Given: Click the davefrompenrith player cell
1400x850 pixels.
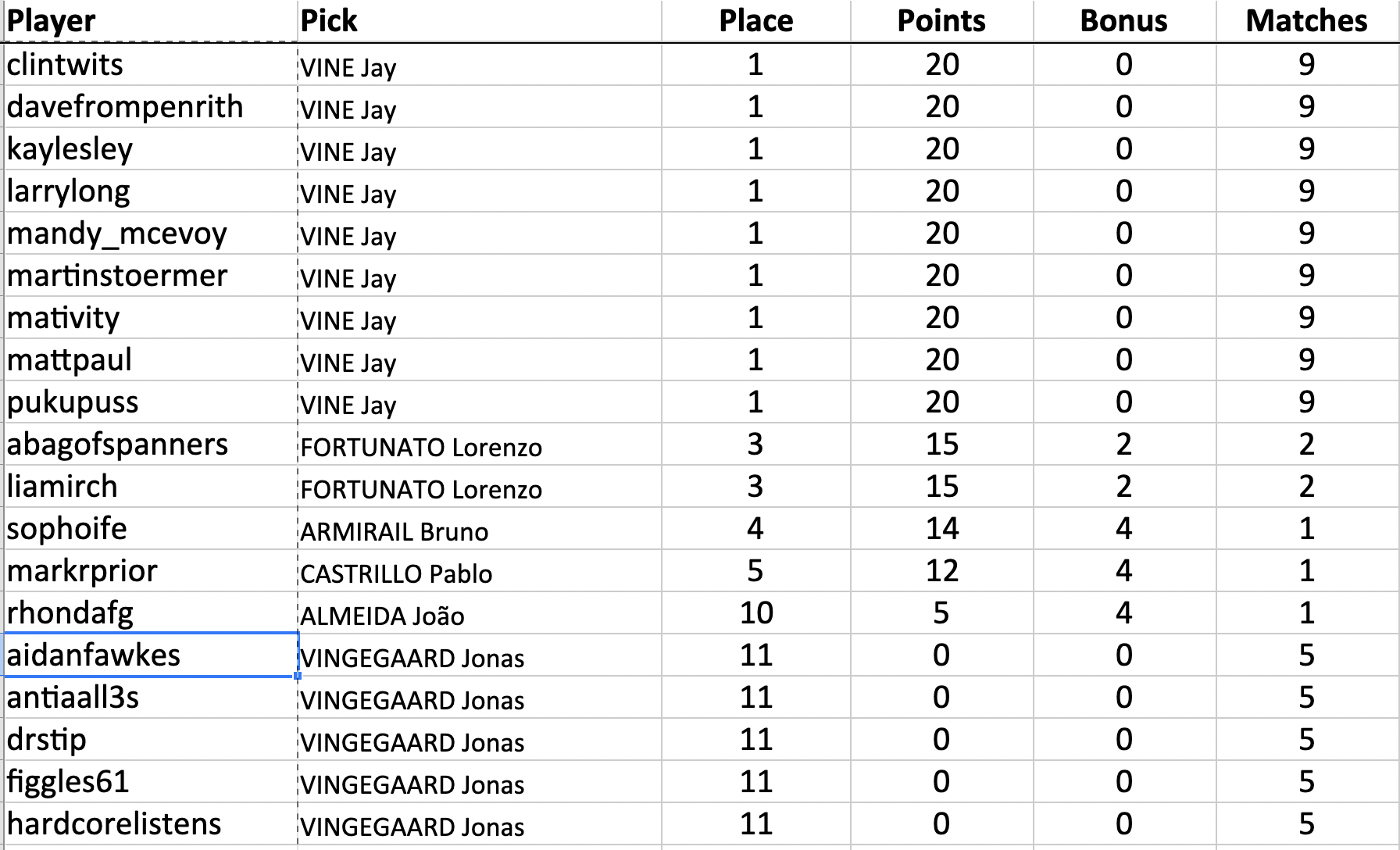Looking at the screenshot, I should (125, 106).
